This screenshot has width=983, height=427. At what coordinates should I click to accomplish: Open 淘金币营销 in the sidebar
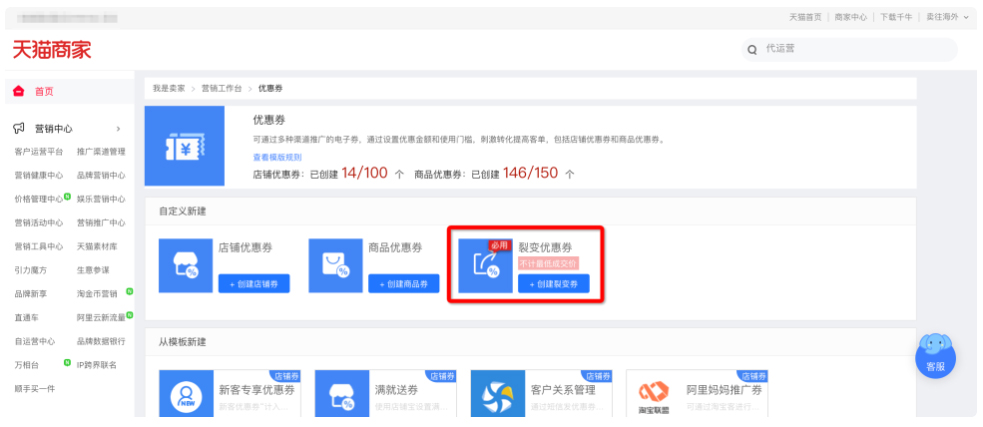tap(97, 294)
